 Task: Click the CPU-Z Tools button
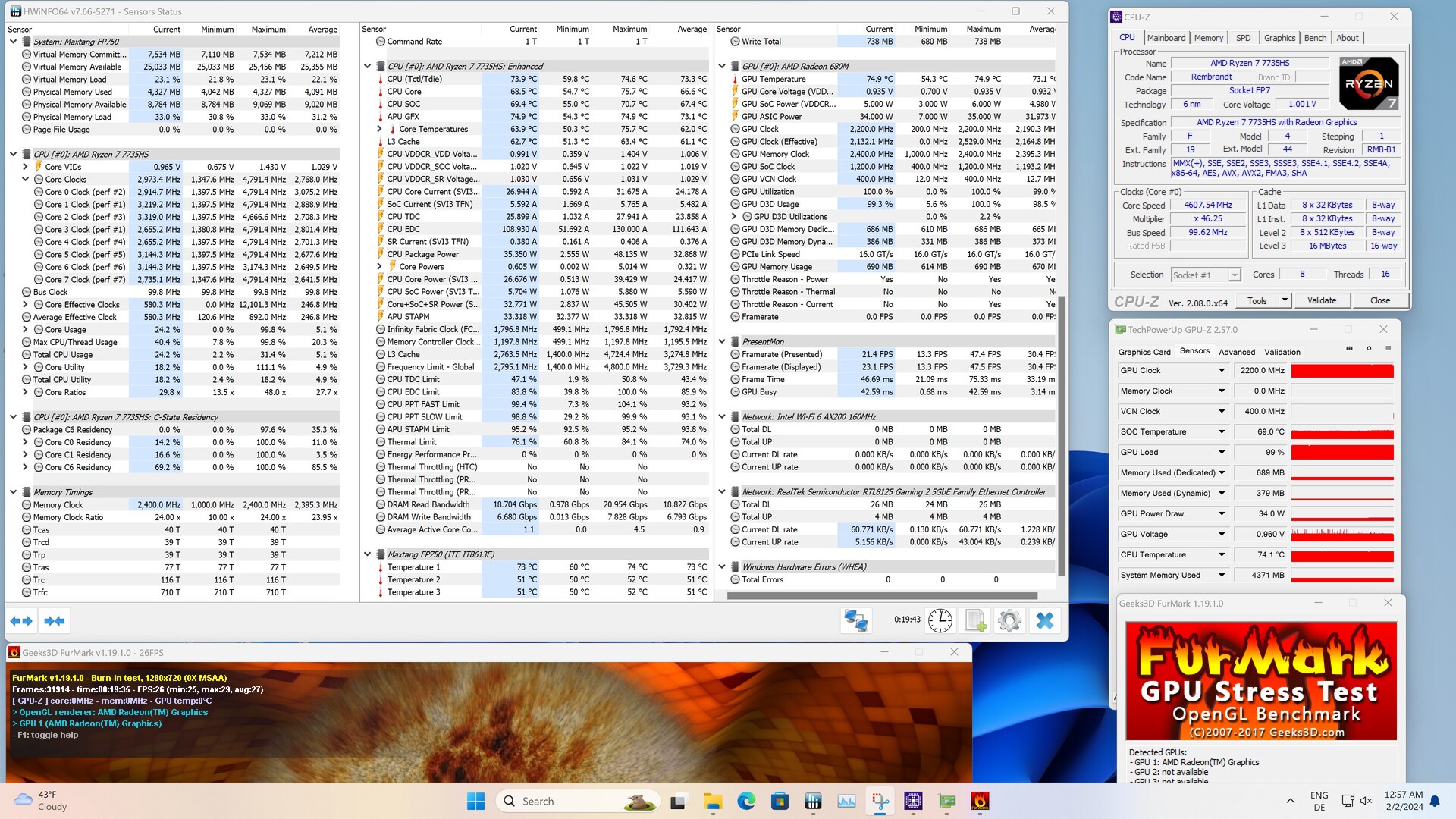coord(1257,300)
